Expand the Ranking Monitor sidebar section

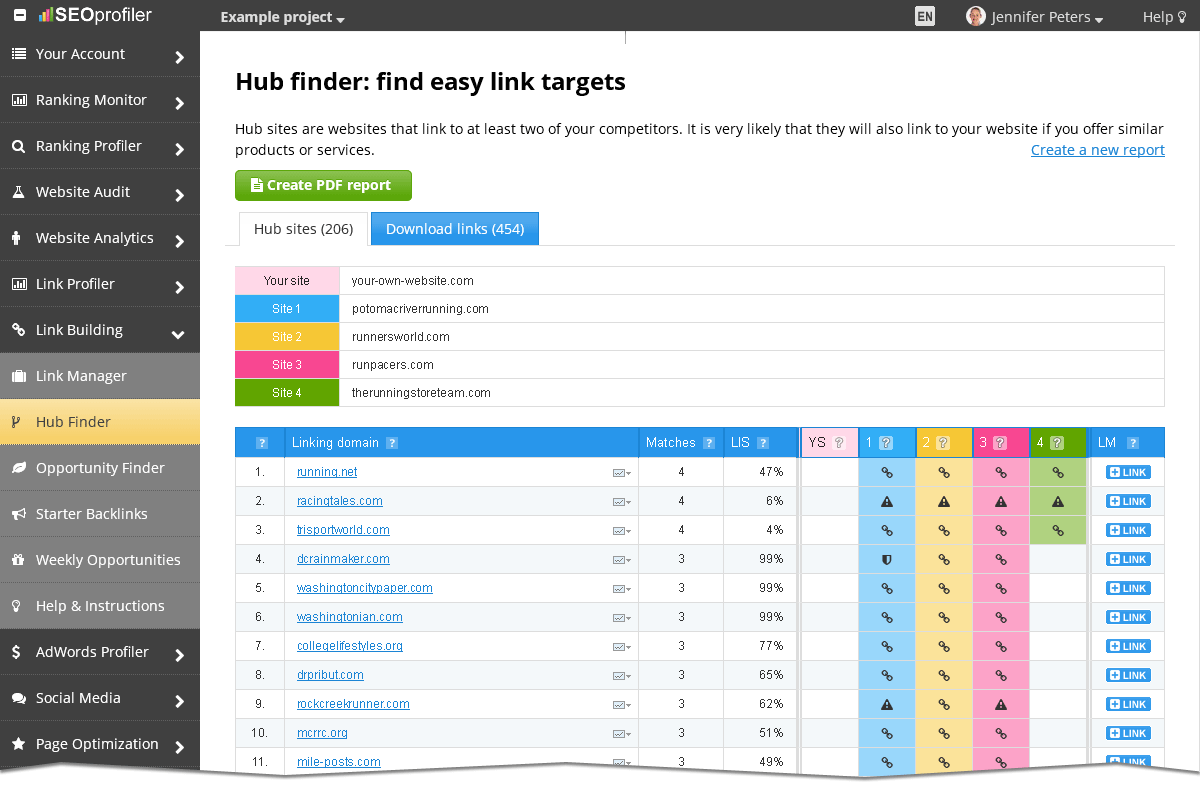click(x=100, y=100)
